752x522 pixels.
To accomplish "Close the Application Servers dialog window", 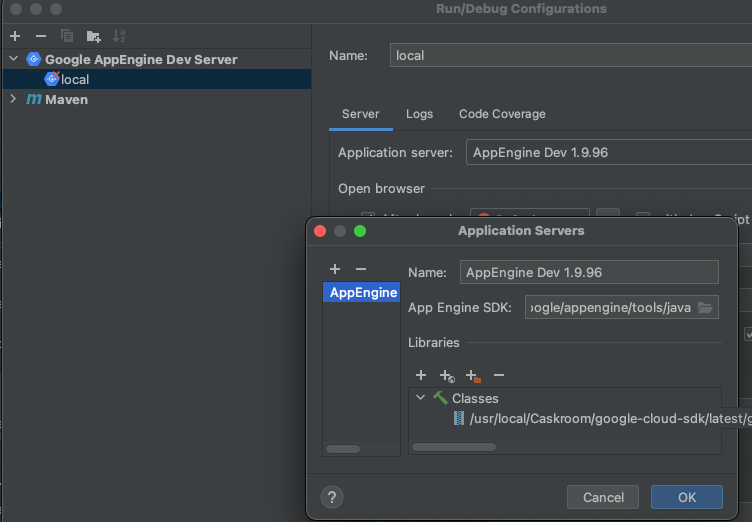I will (320, 231).
